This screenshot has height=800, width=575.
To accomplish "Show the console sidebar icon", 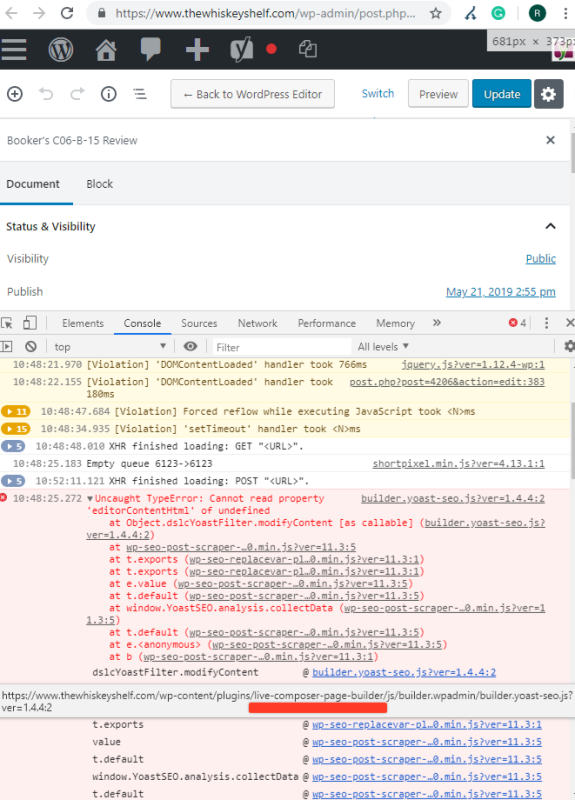I will click(x=7, y=347).
